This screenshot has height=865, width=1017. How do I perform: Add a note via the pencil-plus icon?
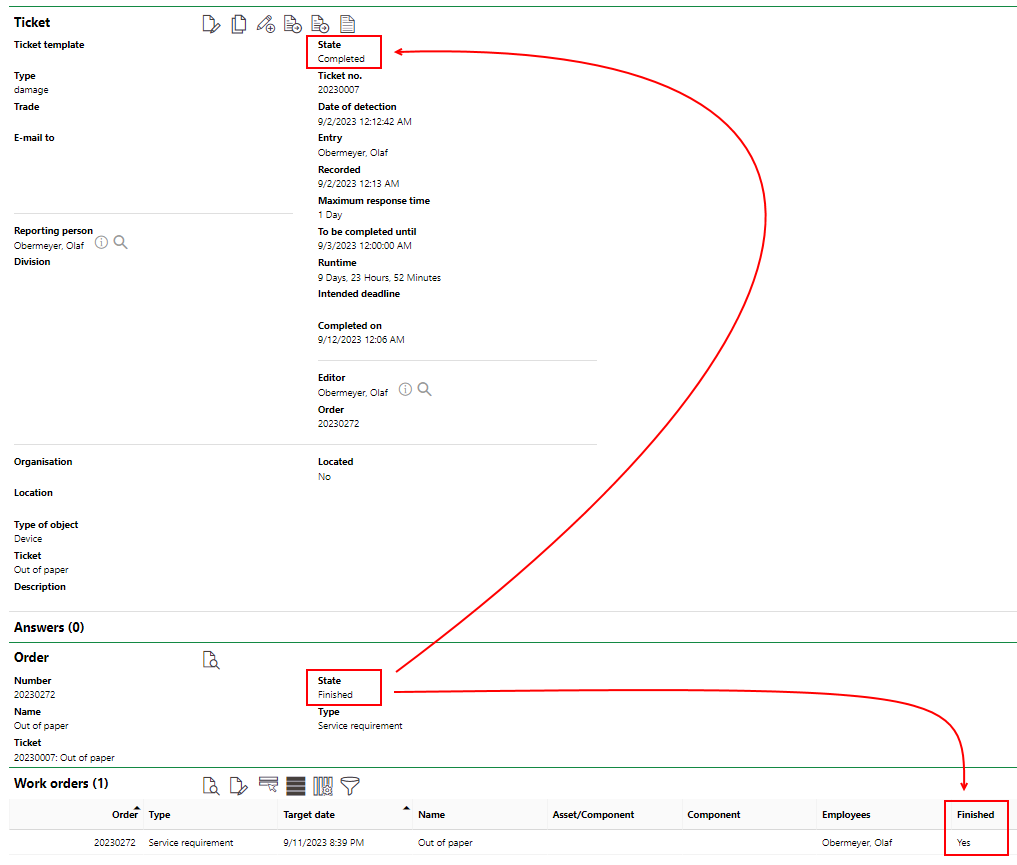click(x=266, y=23)
